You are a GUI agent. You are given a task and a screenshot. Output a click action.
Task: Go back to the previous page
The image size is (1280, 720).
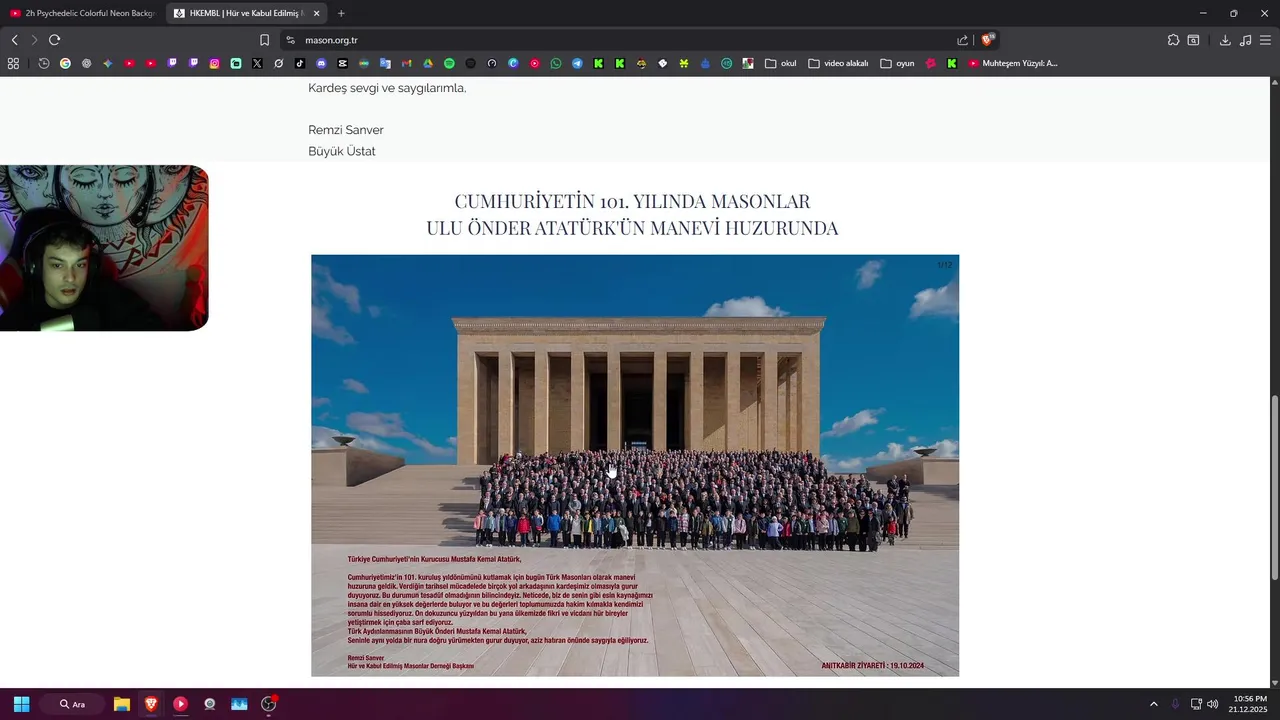(x=14, y=40)
